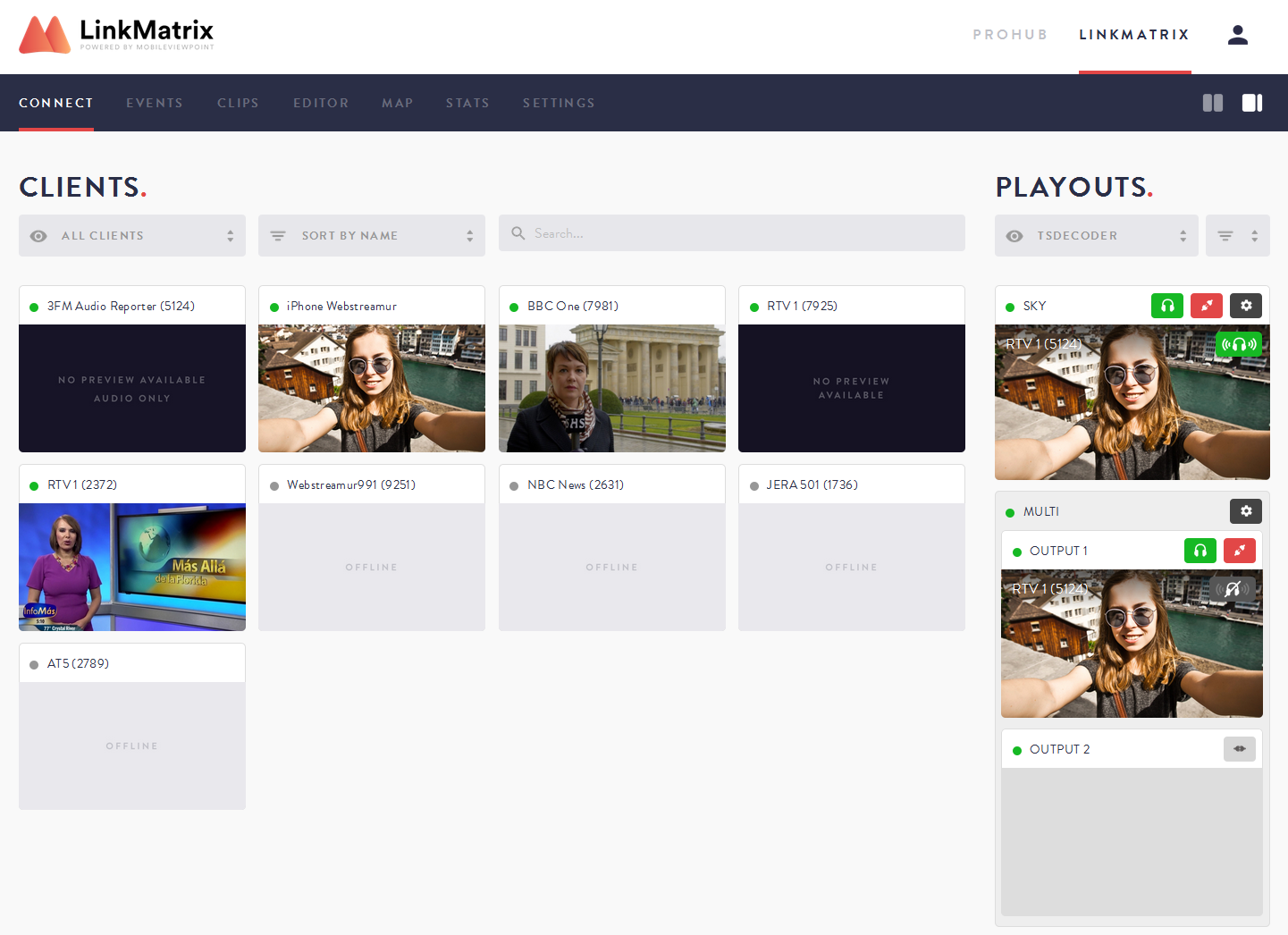Click the Webstreamur991 (9251) client title
Image resolution: width=1288 pixels, height=935 pixels.
351,484
